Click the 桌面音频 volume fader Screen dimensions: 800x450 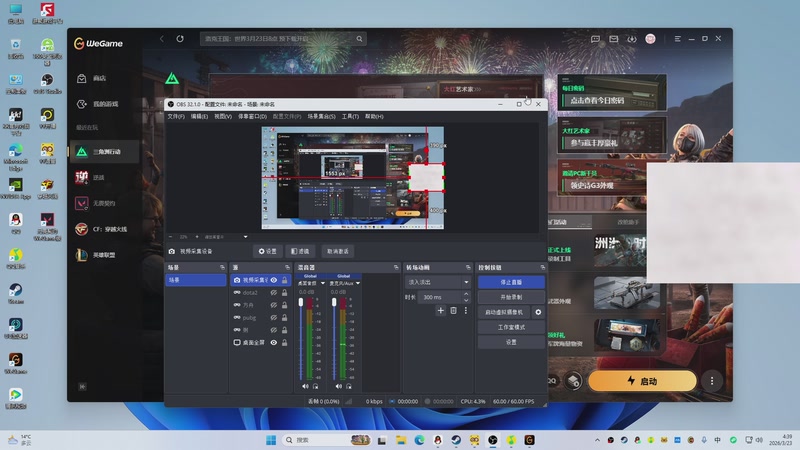tap(301, 303)
